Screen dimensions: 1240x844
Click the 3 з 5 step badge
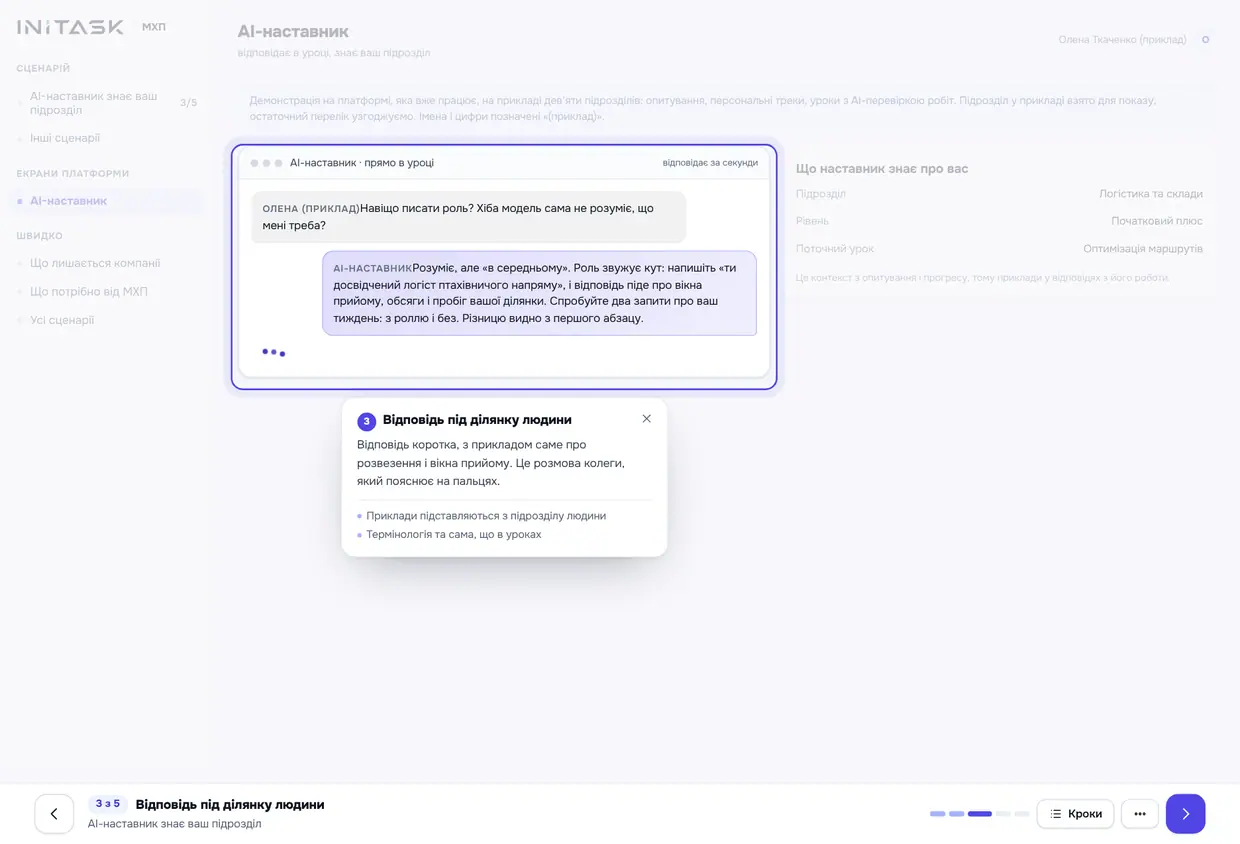point(108,804)
